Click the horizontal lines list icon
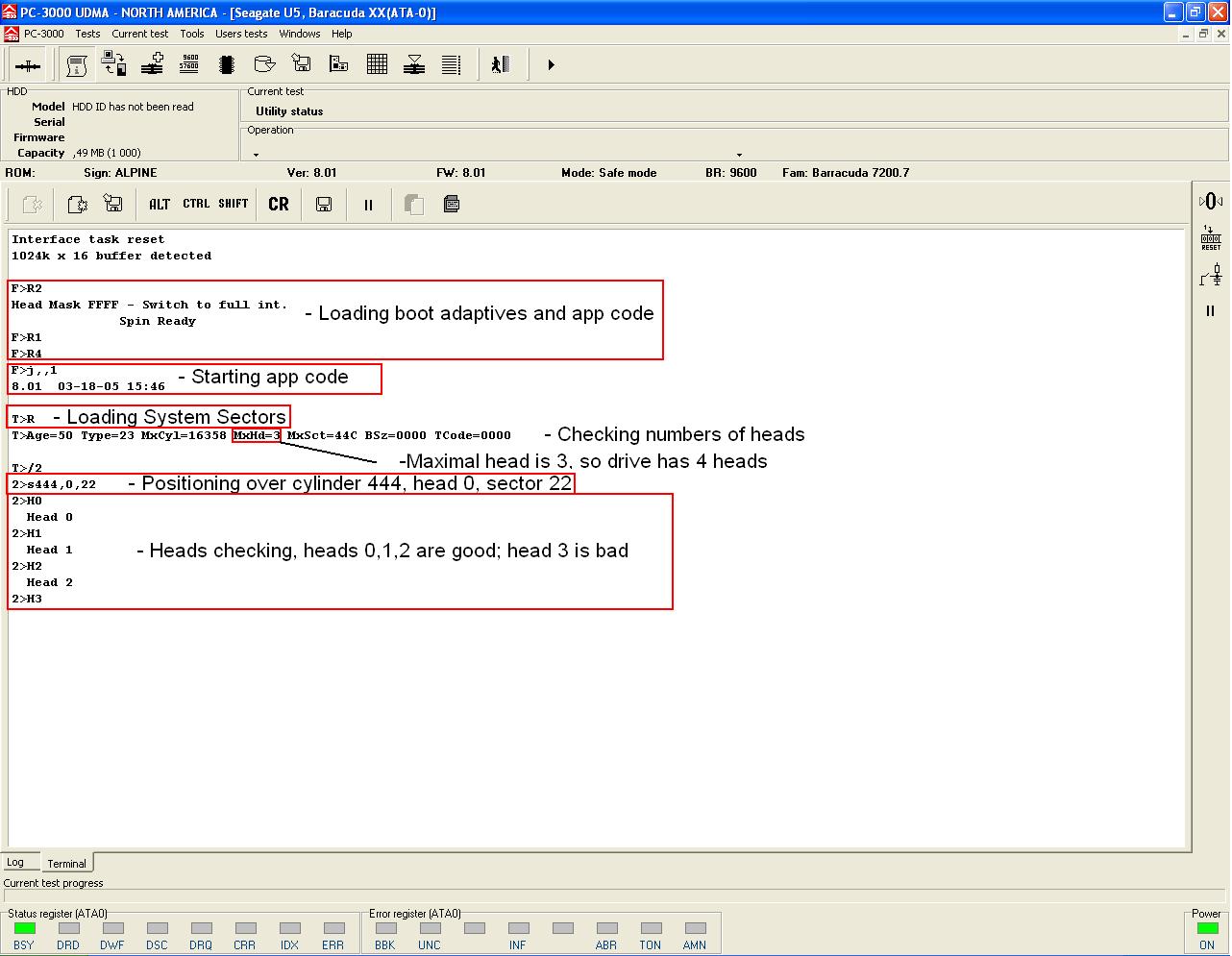Image resolution: width=1232 pixels, height=956 pixels. pyautogui.click(x=452, y=65)
